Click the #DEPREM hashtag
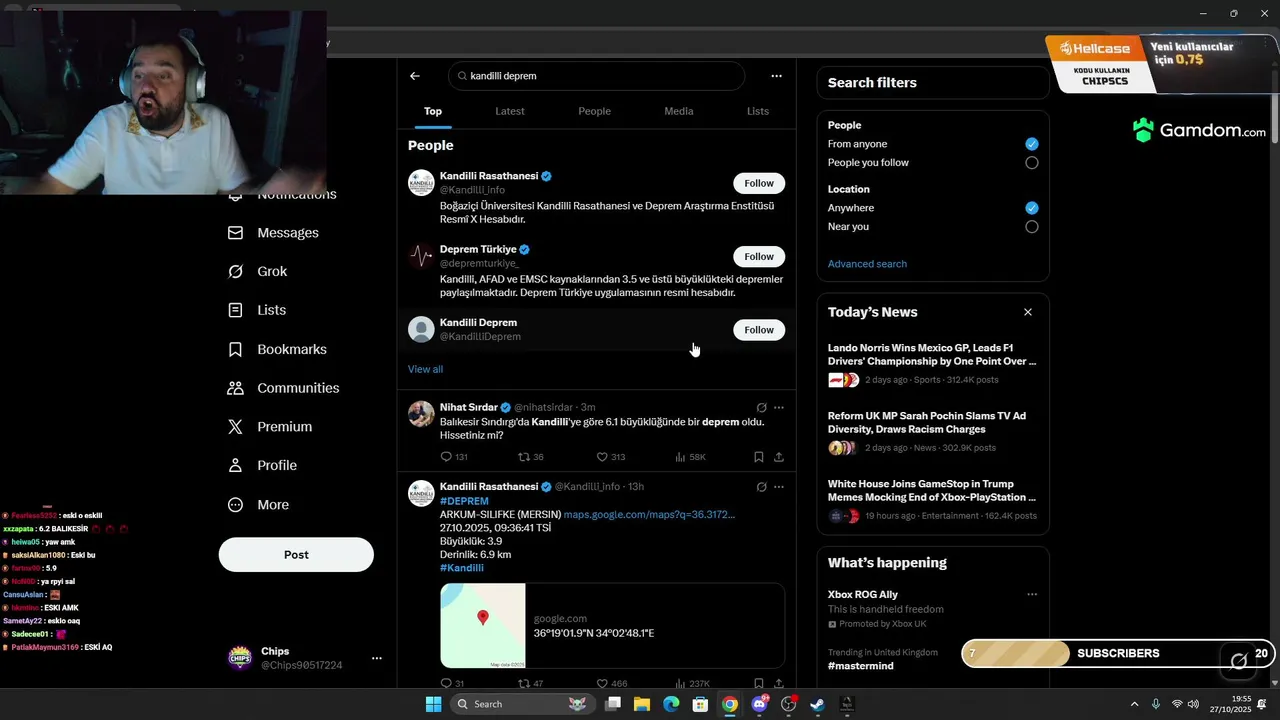1280x720 pixels. 464,501
